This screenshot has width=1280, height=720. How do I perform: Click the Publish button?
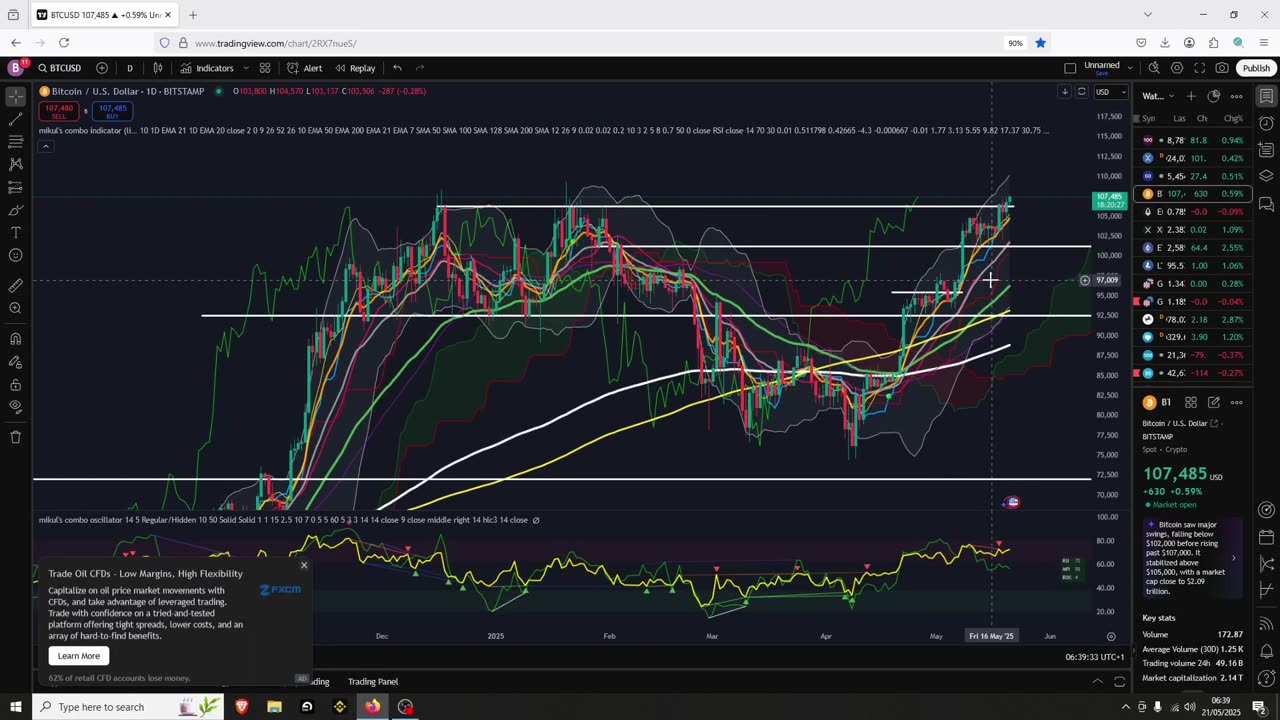click(x=1256, y=68)
